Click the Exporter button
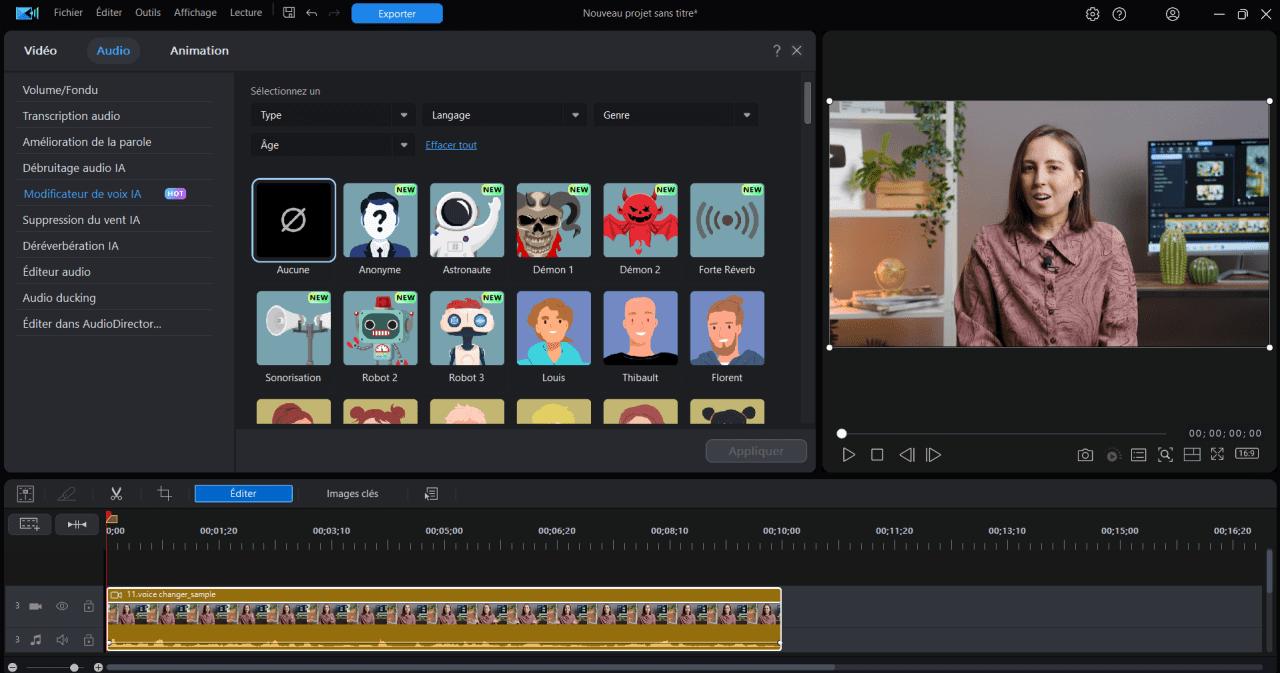Image resolution: width=1280 pixels, height=673 pixels. coord(397,14)
